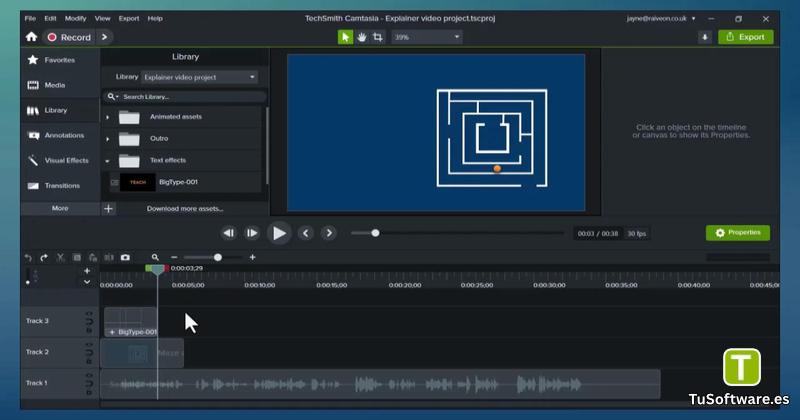Image resolution: width=800 pixels, height=420 pixels.
Task: Toggle the Track 1 lock
Action: pyautogui.click(x=89, y=392)
